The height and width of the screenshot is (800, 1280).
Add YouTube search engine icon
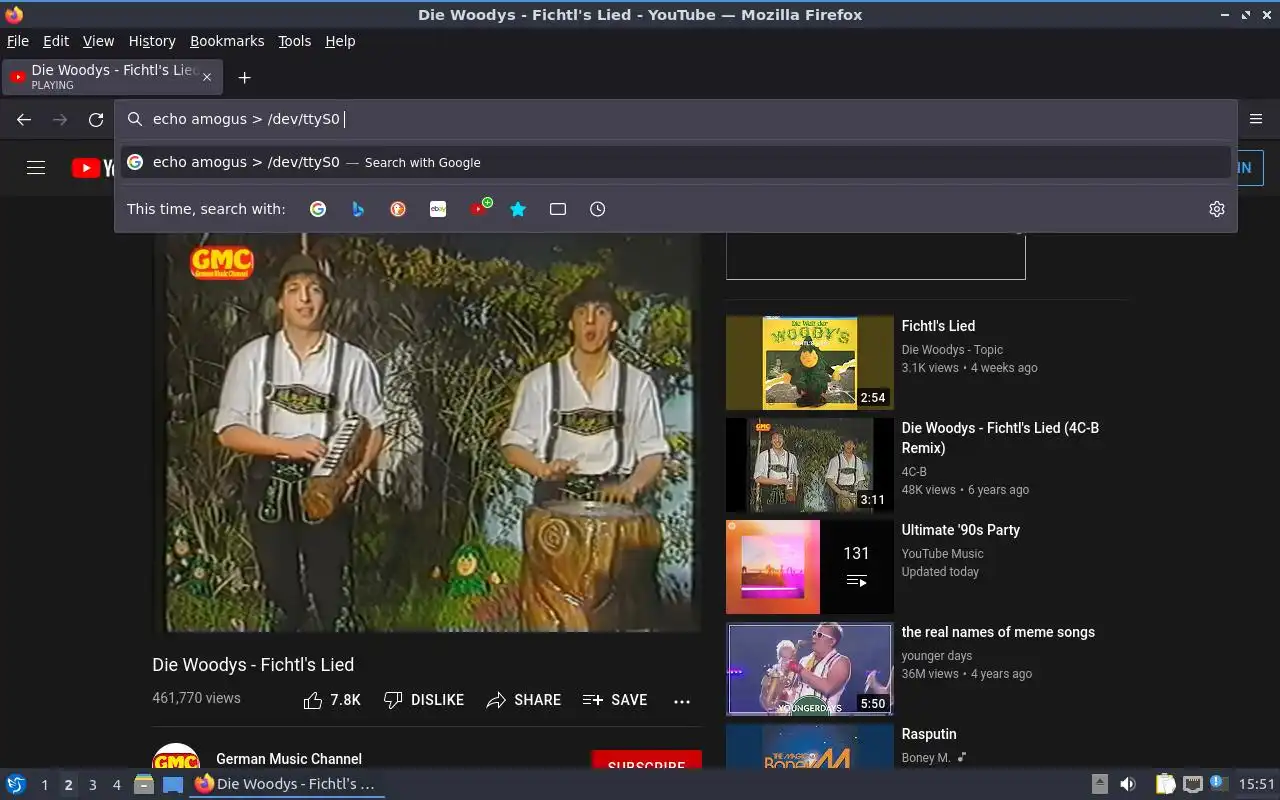[480, 208]
